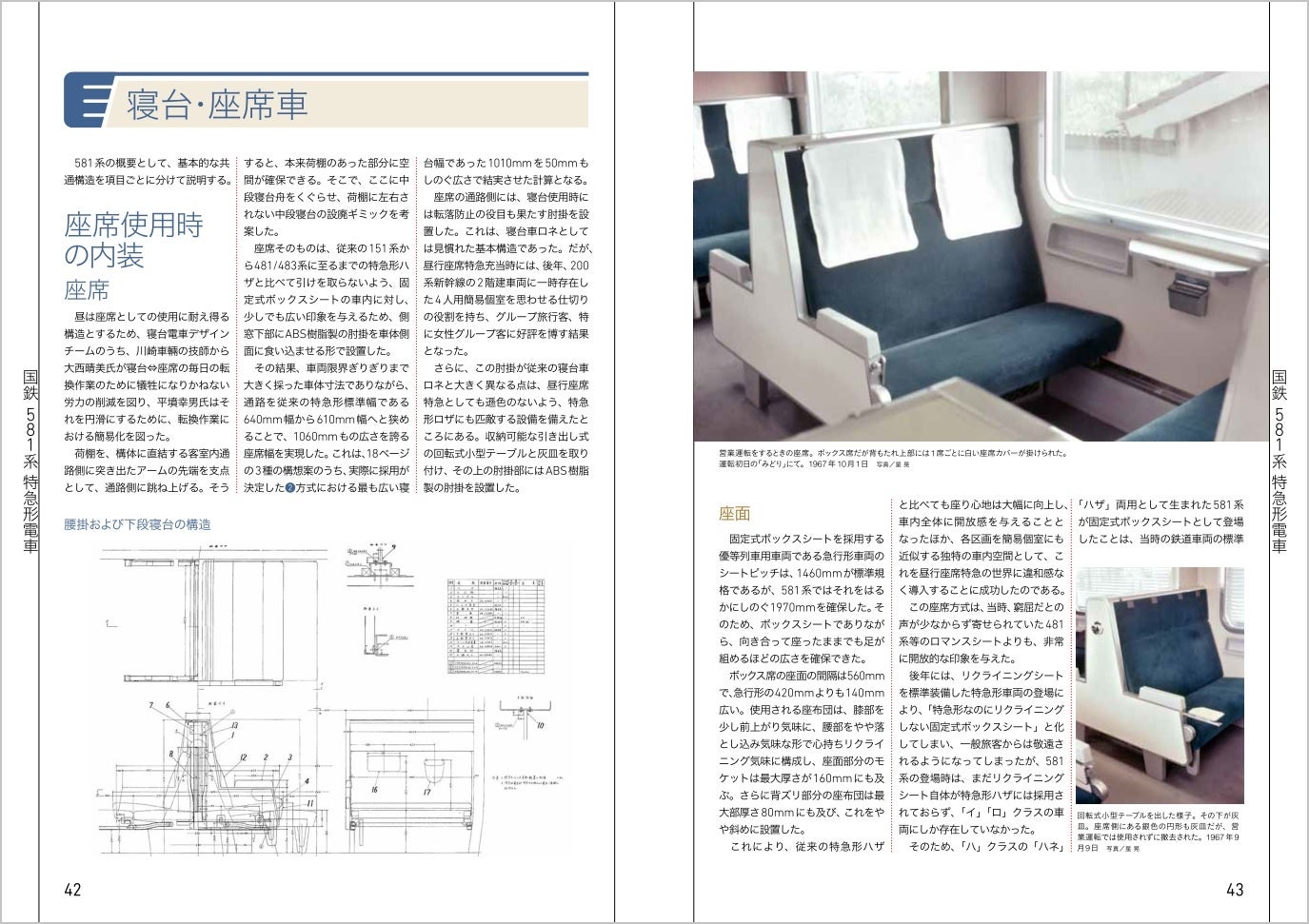Click the page number 43
1309x924 pixels.
(x=1235, y=890)
